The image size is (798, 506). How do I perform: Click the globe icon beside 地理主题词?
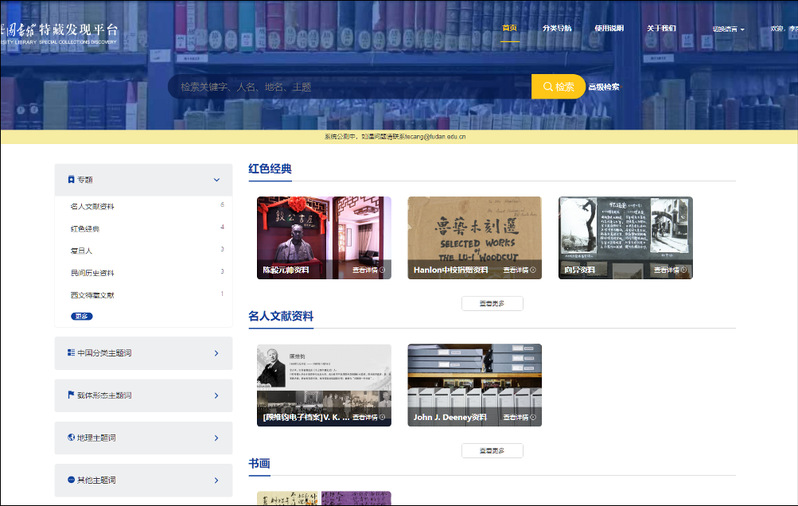pos(71,437)
